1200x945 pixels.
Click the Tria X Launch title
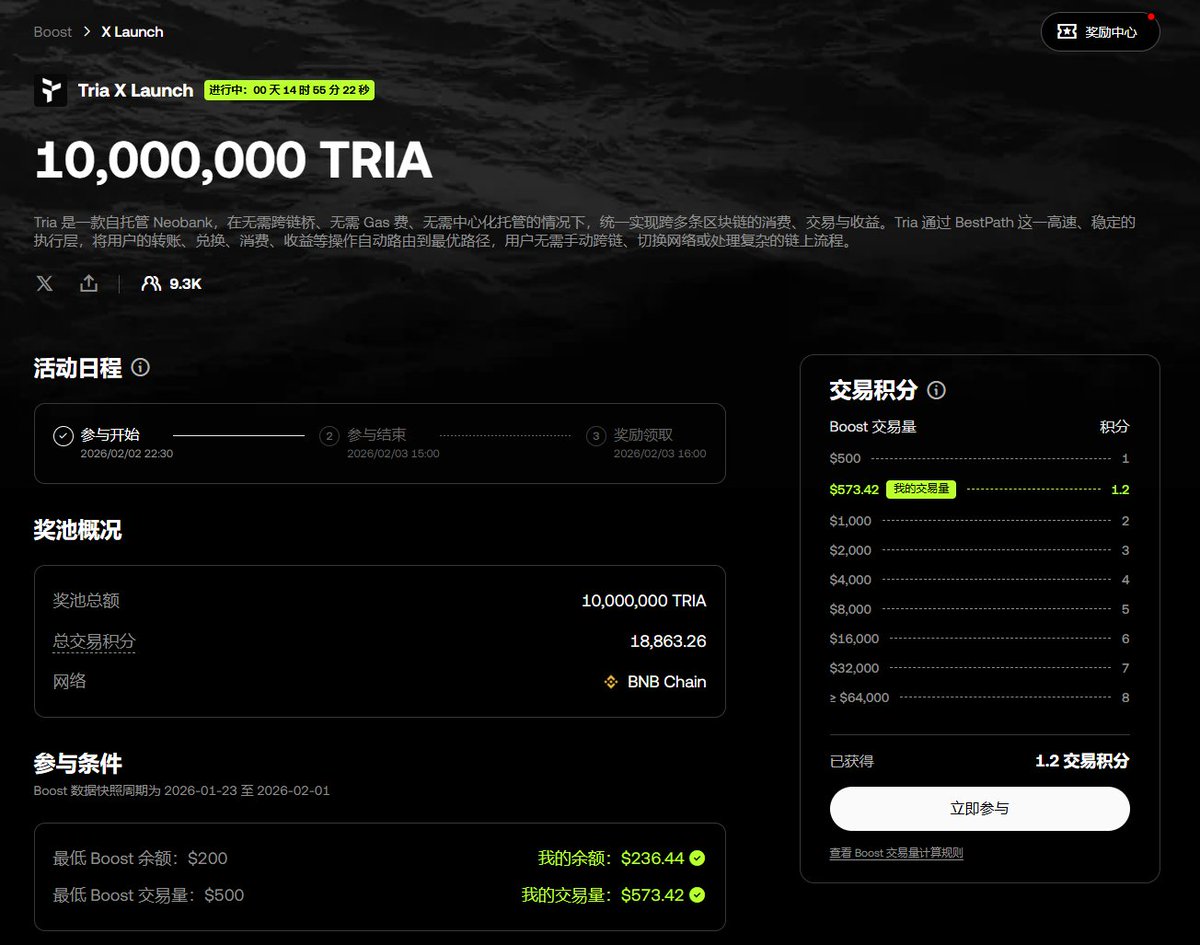pyautogui.click(x=136, y=90)
